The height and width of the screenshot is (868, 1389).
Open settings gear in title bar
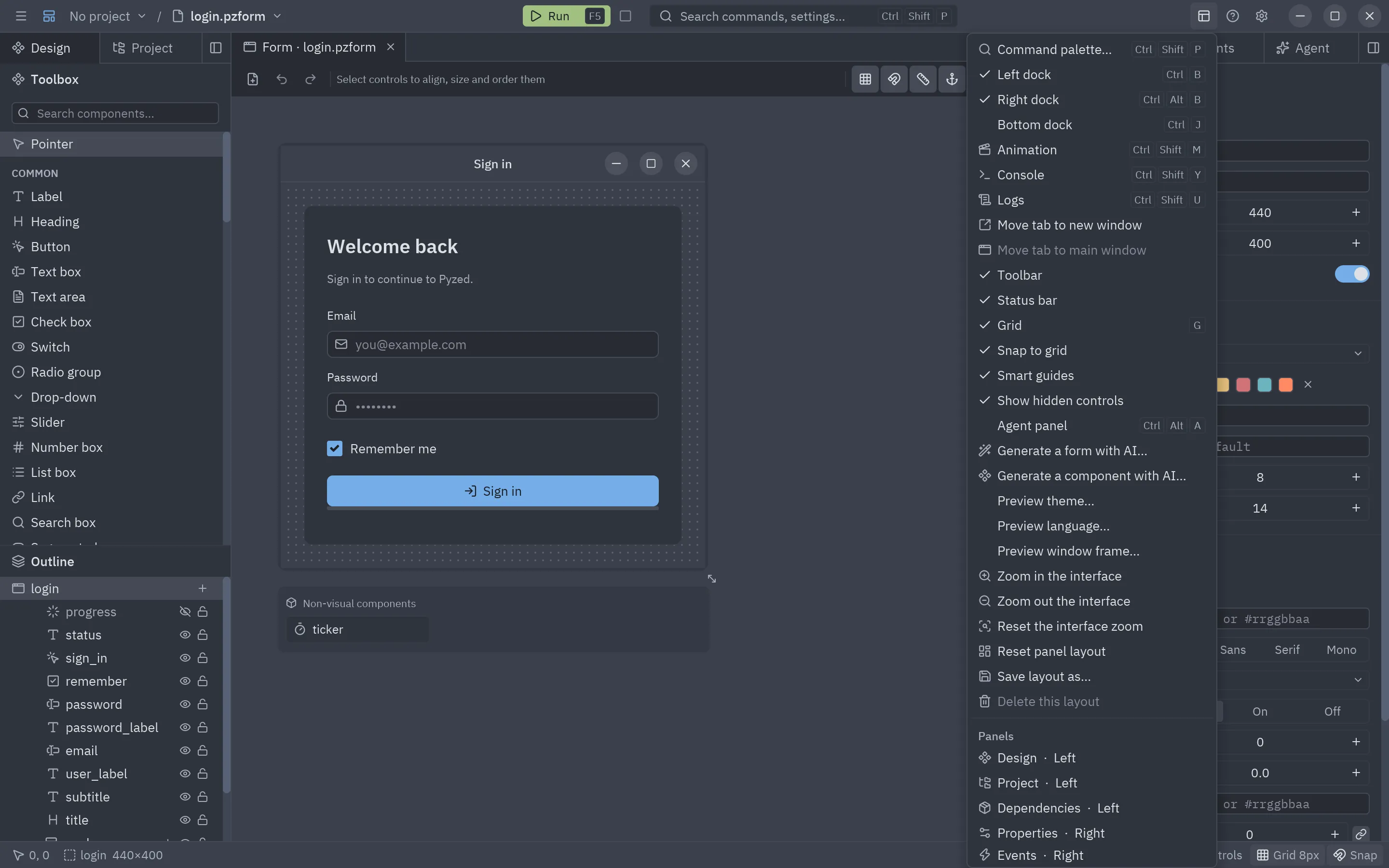click(x=1261, y=16)
